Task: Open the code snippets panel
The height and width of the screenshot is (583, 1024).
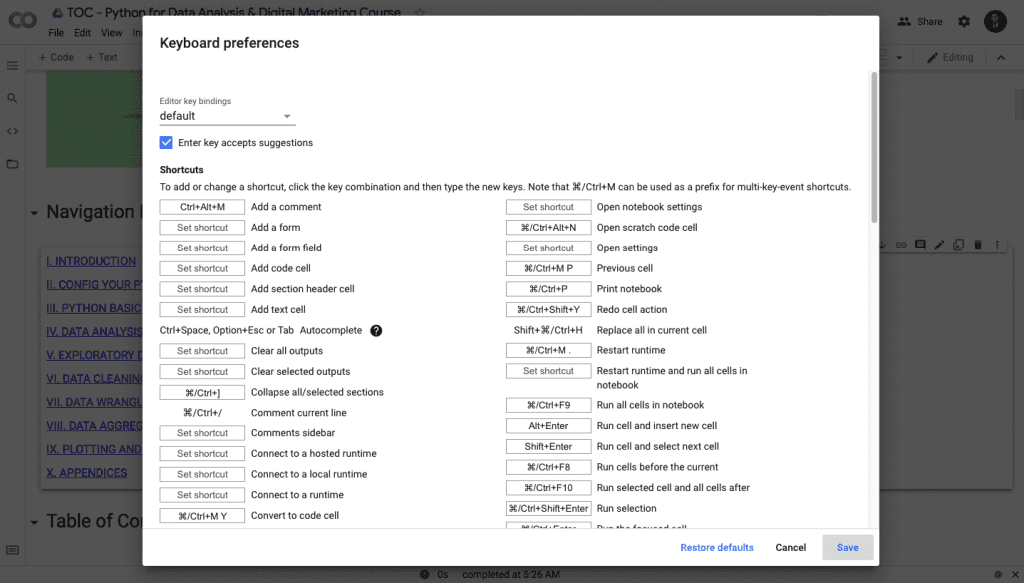Action: point(12,129)
